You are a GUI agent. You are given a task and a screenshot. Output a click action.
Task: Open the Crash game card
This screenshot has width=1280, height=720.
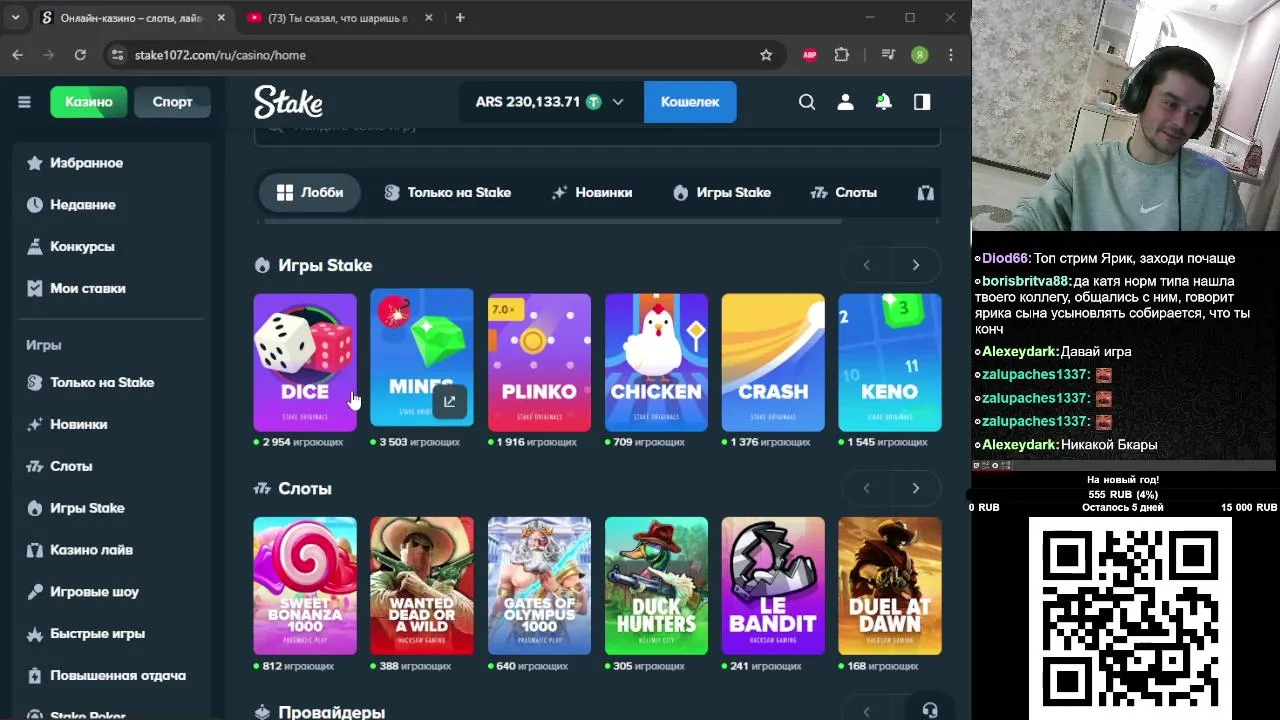773,362
